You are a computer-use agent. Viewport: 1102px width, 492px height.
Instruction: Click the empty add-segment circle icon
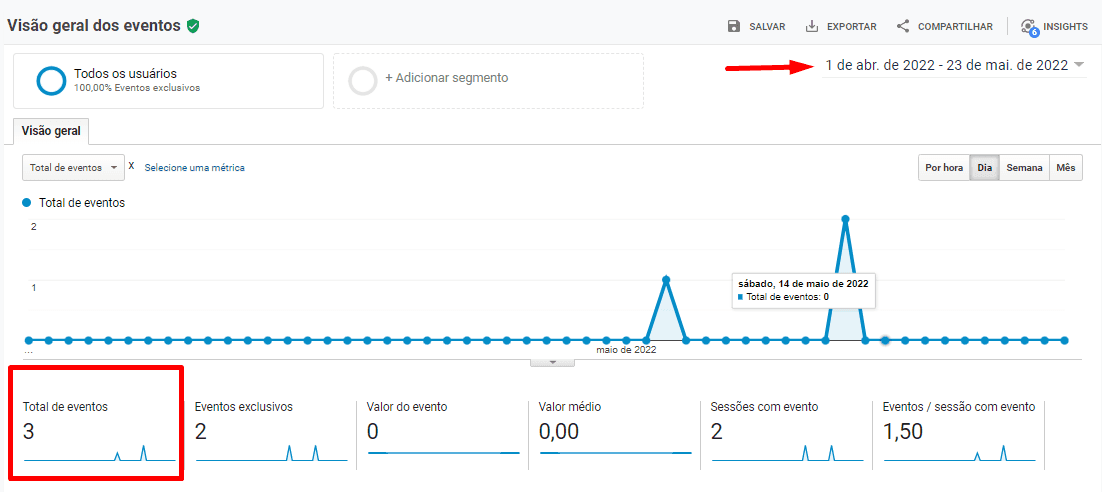point(363,81)
